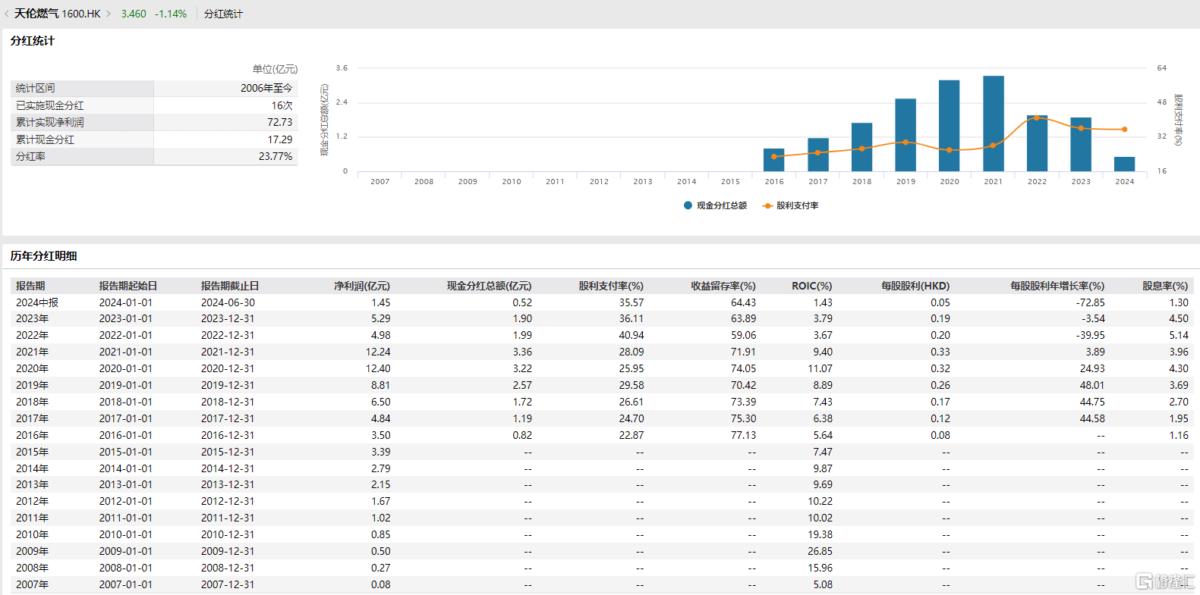This screenshot has width=1200, height=595.
Task: Click the 统计区间 2006年至今 summary row
Action: (154, 89)
